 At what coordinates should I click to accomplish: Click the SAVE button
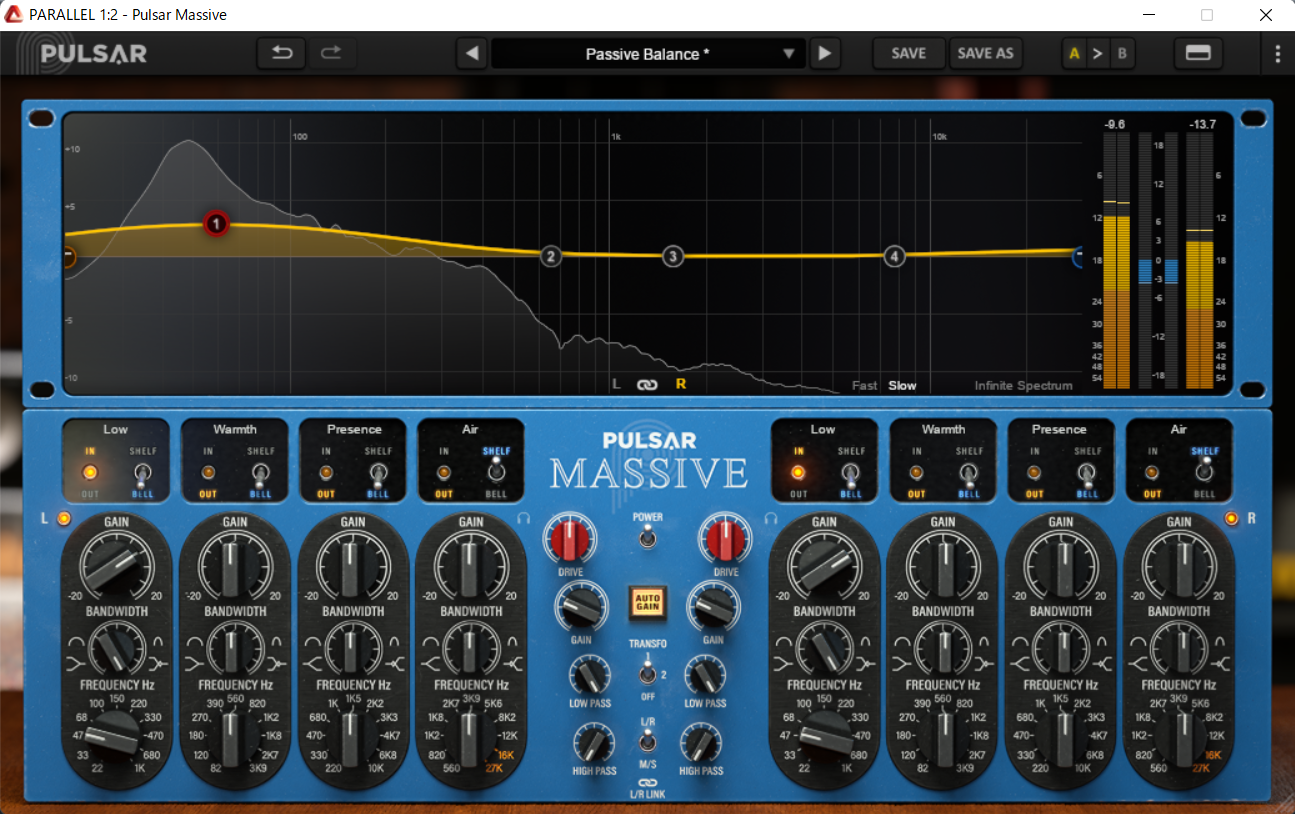click(908, 54)
